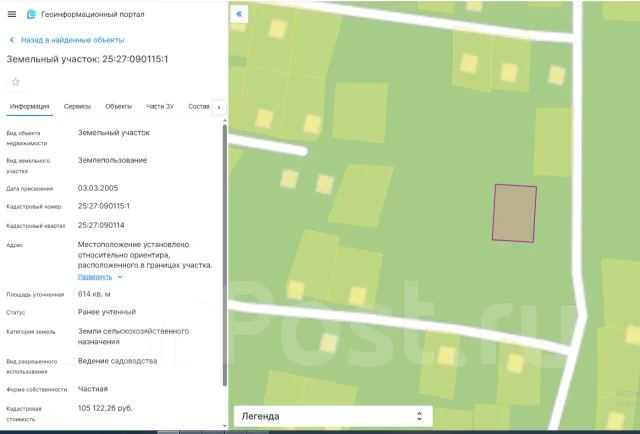Expand full address with Развернуть link
Viewport: 640px width, 434px height.
95,277
